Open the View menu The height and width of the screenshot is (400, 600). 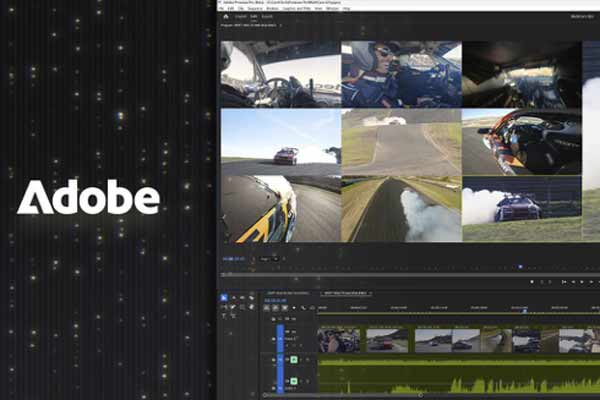318,8
